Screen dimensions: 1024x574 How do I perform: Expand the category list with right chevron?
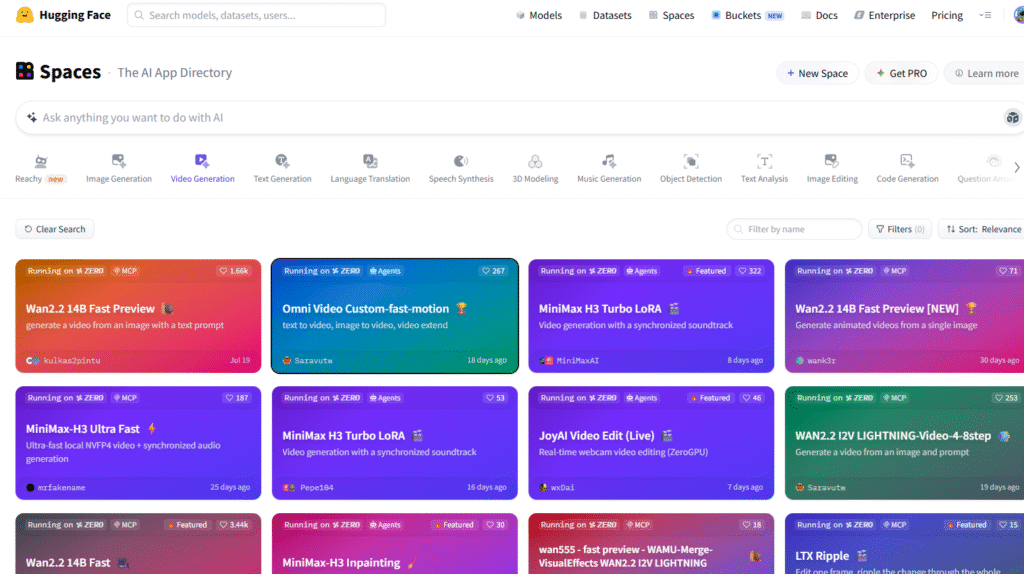pos(1016,168)
